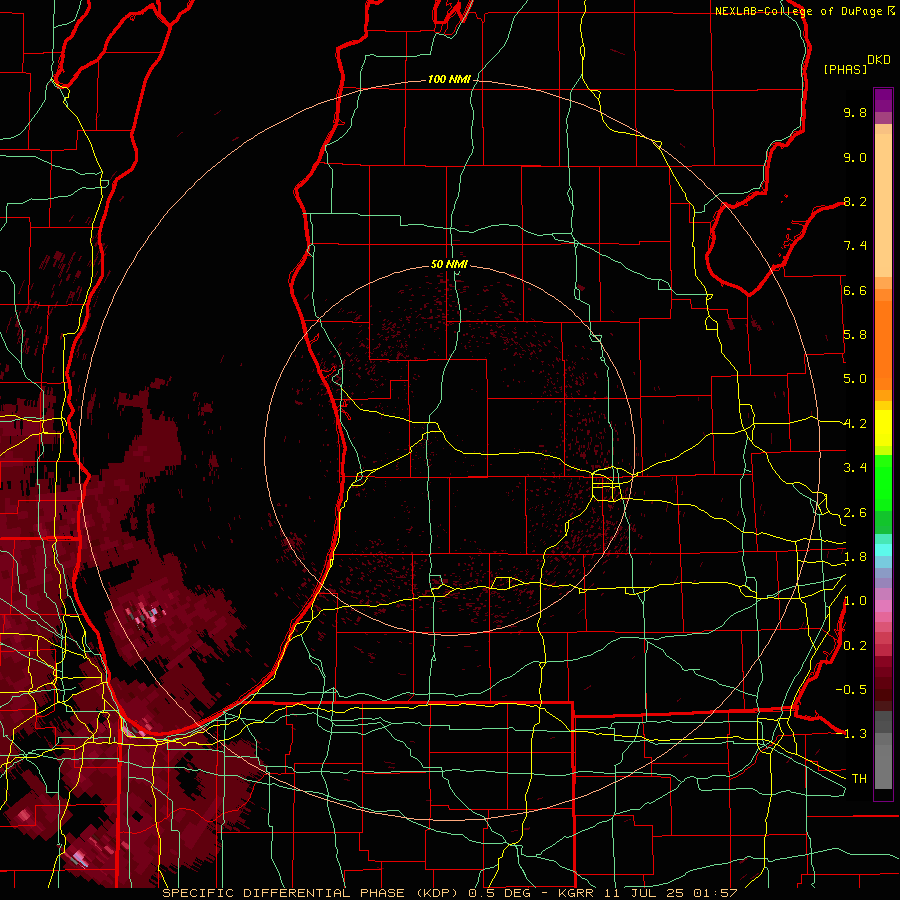Viewport: 900px width, 900px height.
Task: Click the 1.8 value on the color scale
Action: pos(855,557)
